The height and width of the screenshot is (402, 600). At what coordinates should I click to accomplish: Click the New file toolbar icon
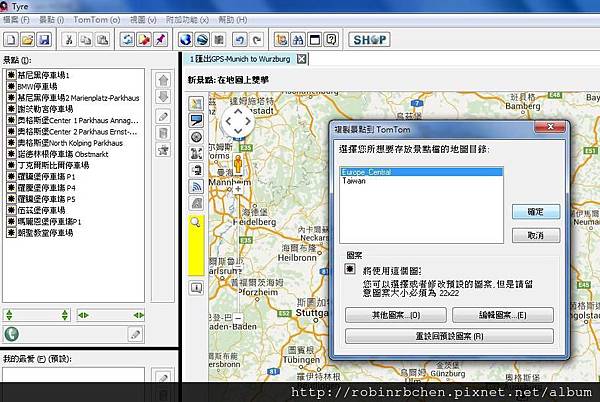pyautogui.click(x=11, y=39)
